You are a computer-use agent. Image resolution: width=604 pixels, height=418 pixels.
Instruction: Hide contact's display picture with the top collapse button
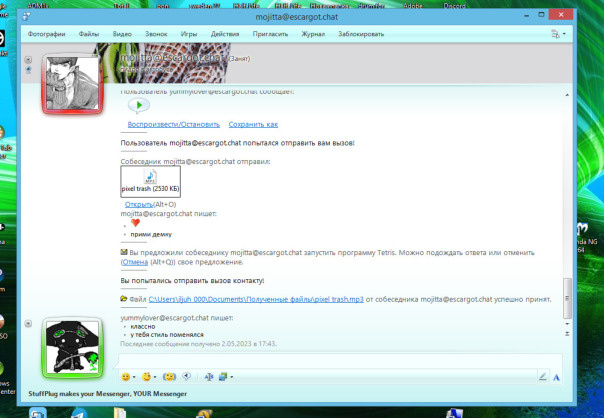(28, 59)
